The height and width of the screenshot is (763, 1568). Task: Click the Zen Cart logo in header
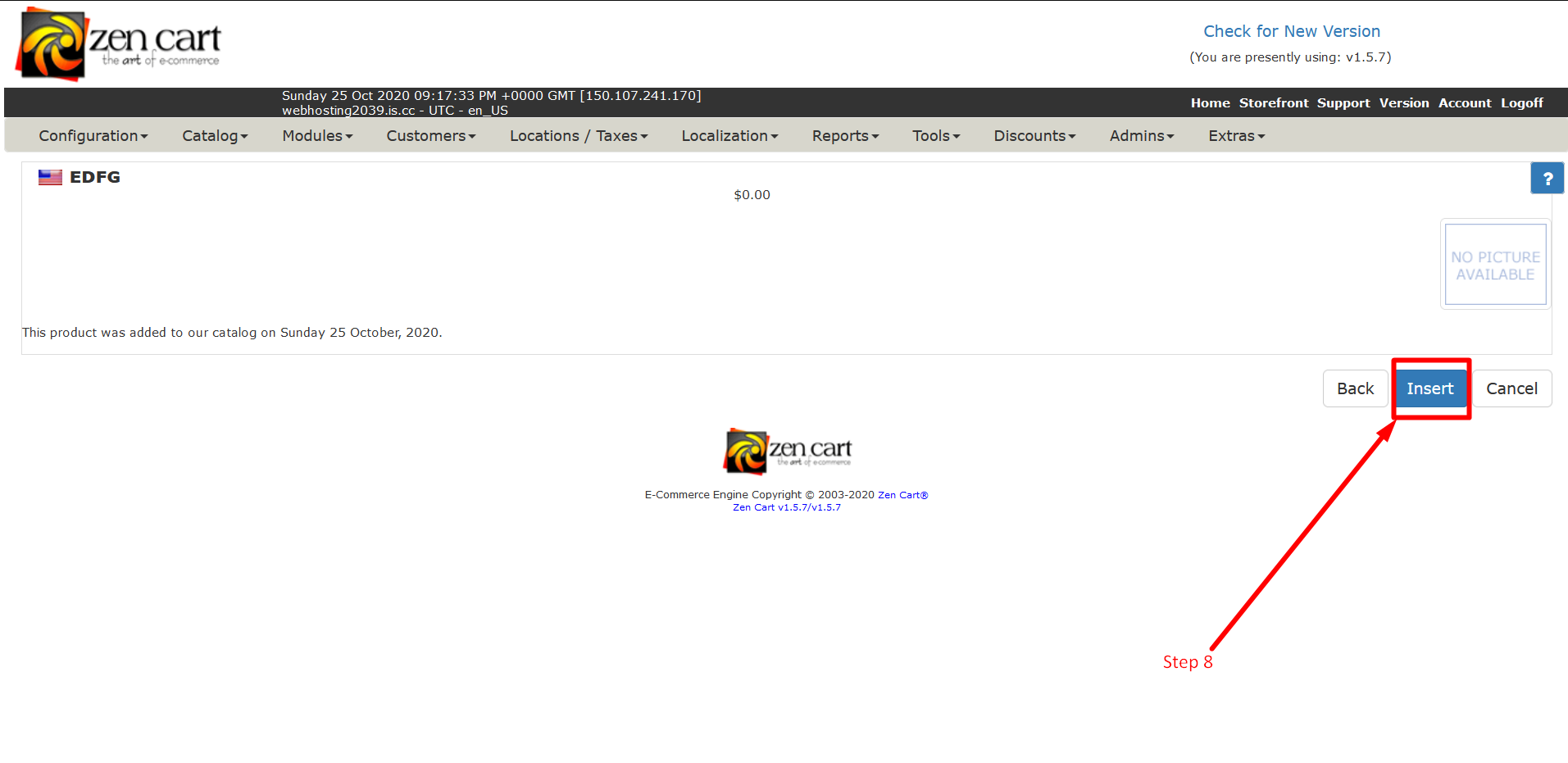pyautogui.click(x=118, y=44)
